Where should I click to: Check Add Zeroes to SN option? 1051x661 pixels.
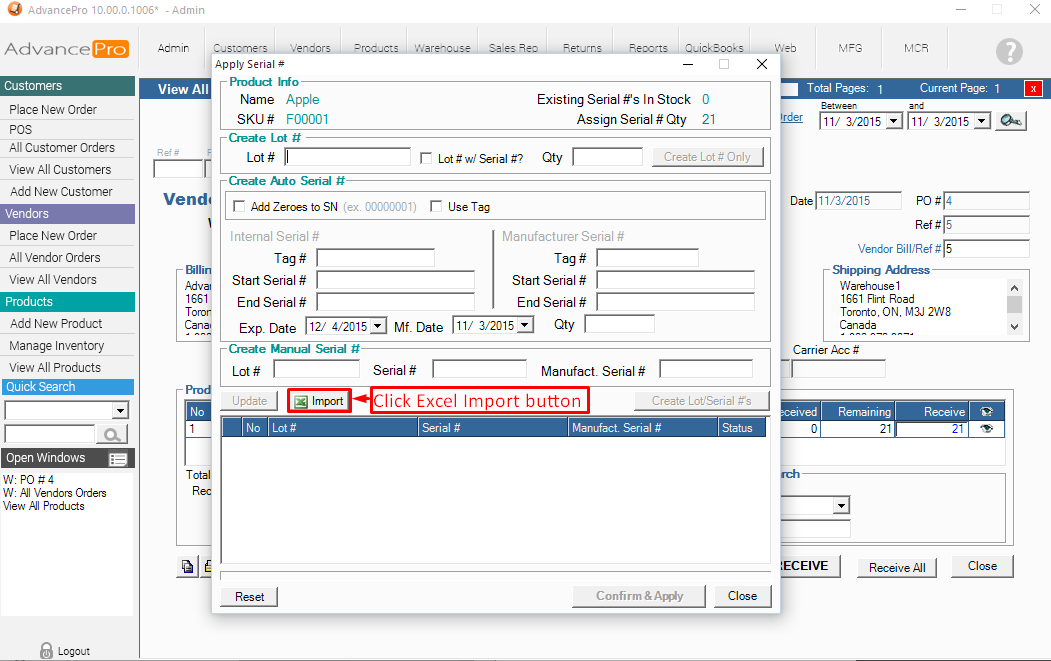coord(239,207)
